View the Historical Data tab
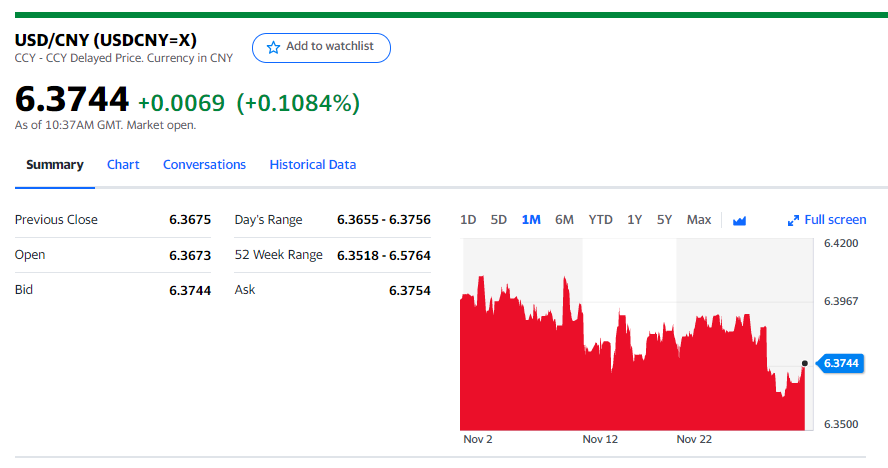 (x=312, y=165)
